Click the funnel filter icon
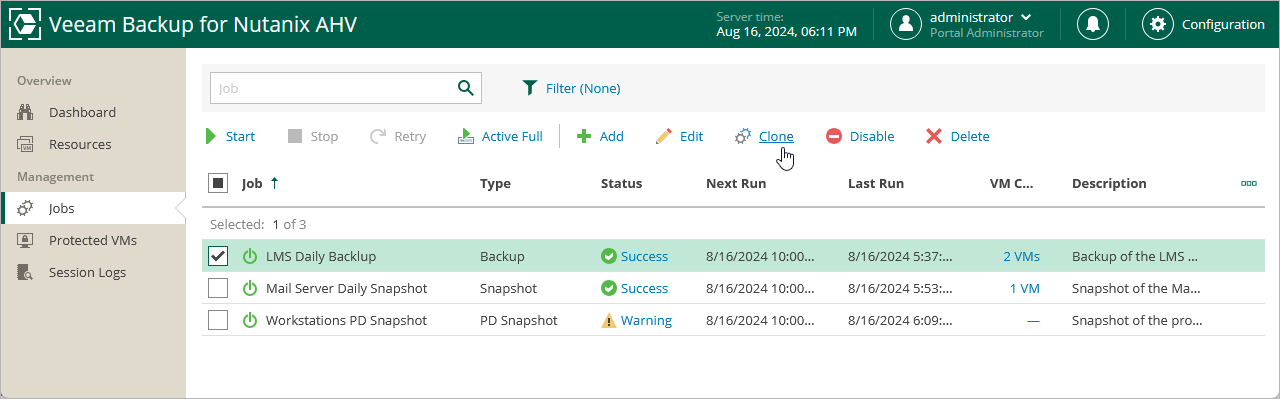 (530, 88)
